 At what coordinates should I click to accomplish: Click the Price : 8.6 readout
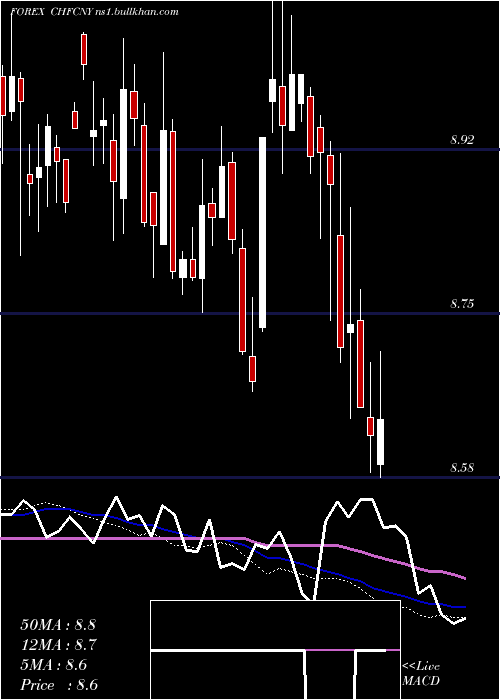[x=59, y=685]
